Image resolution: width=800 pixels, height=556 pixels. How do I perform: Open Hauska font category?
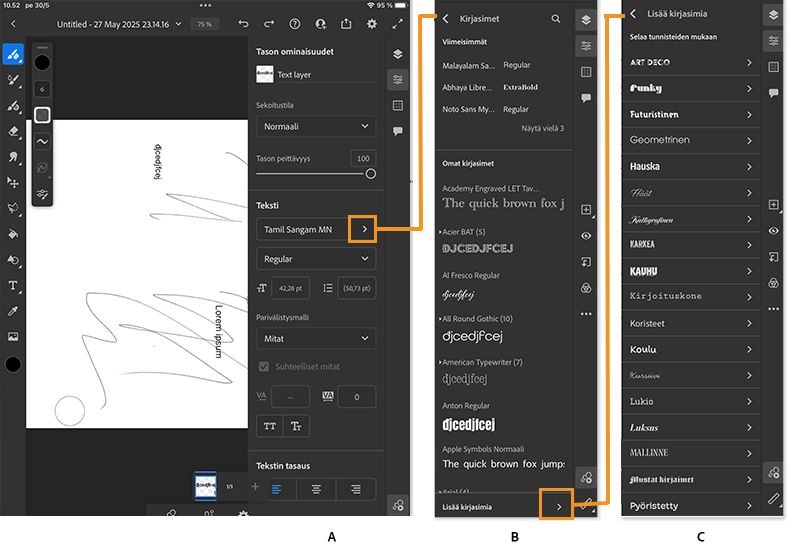[690, 166]
